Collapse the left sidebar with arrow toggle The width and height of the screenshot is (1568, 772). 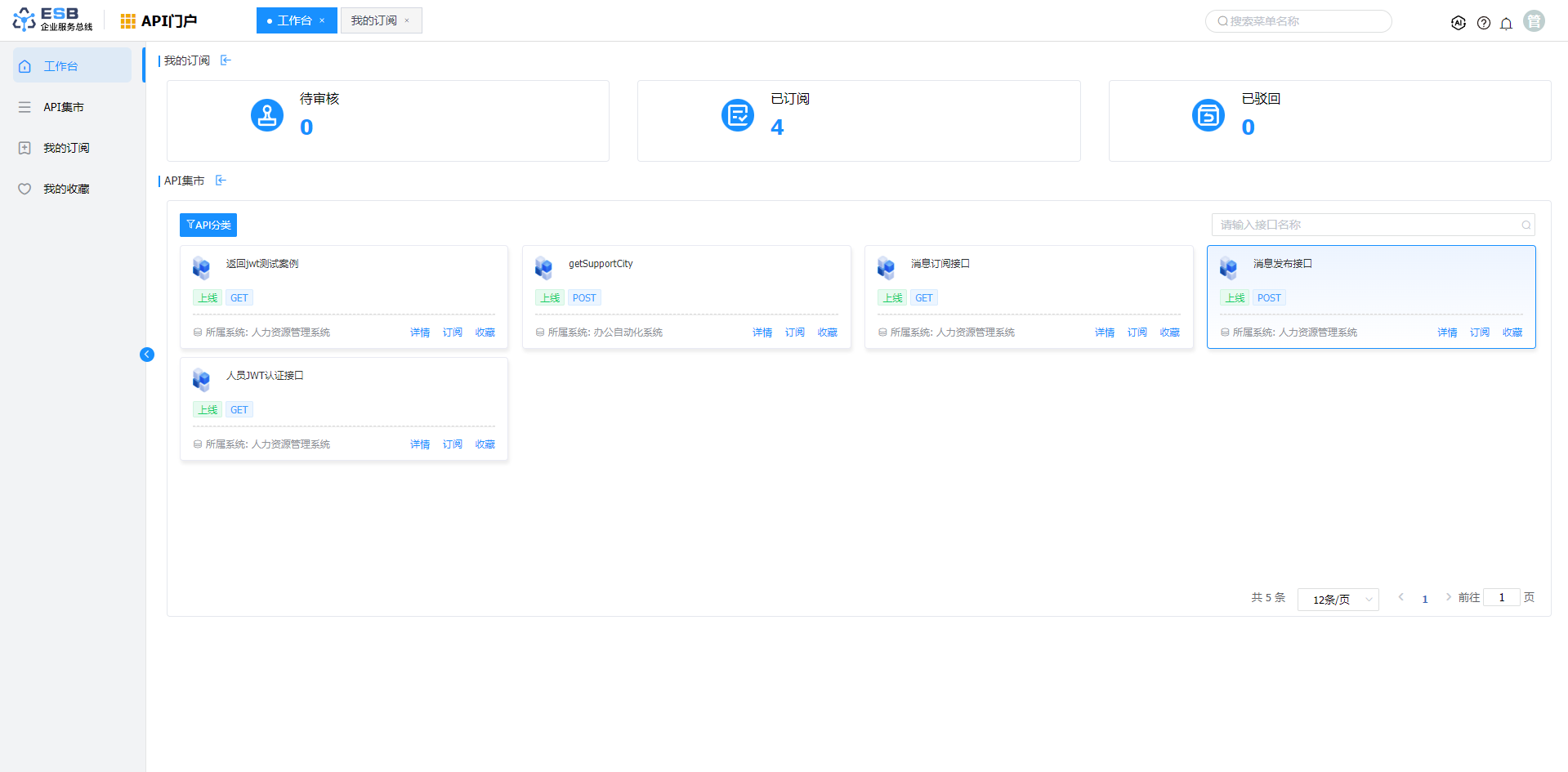(147, 355)
